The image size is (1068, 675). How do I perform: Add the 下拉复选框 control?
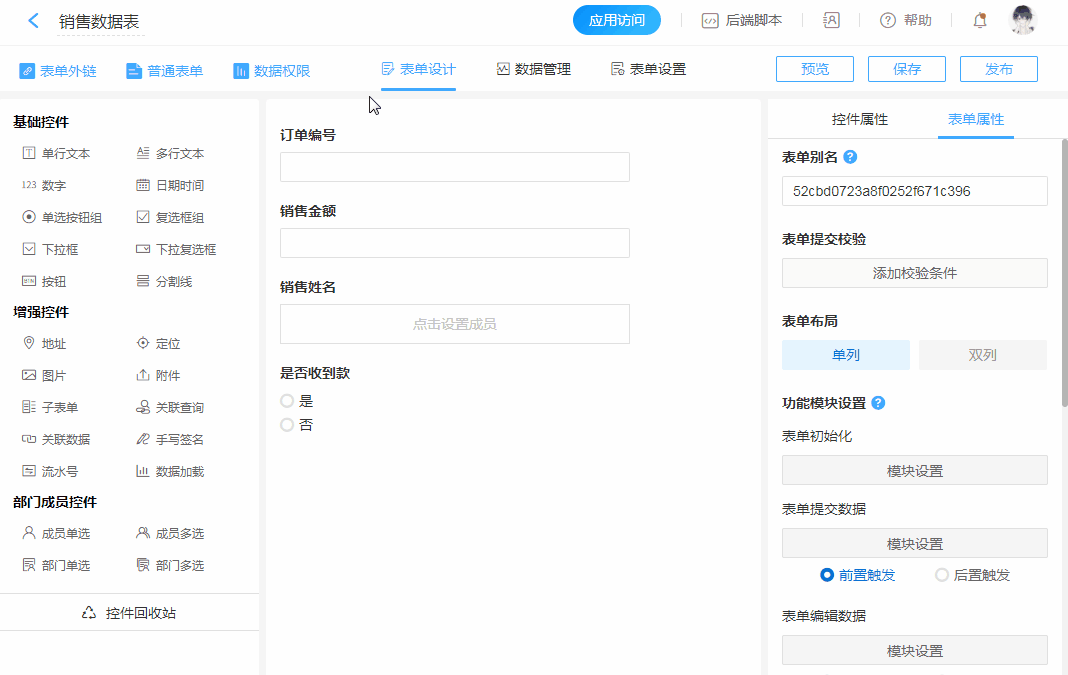pos(176,249)
